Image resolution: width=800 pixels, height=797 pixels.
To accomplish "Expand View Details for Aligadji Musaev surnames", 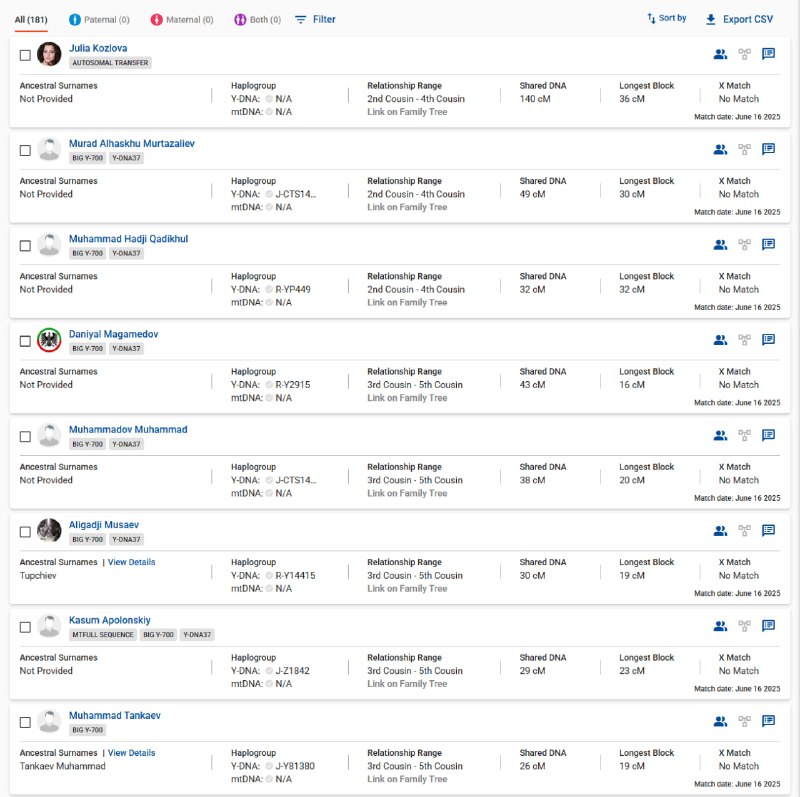I will pos(131,562).
